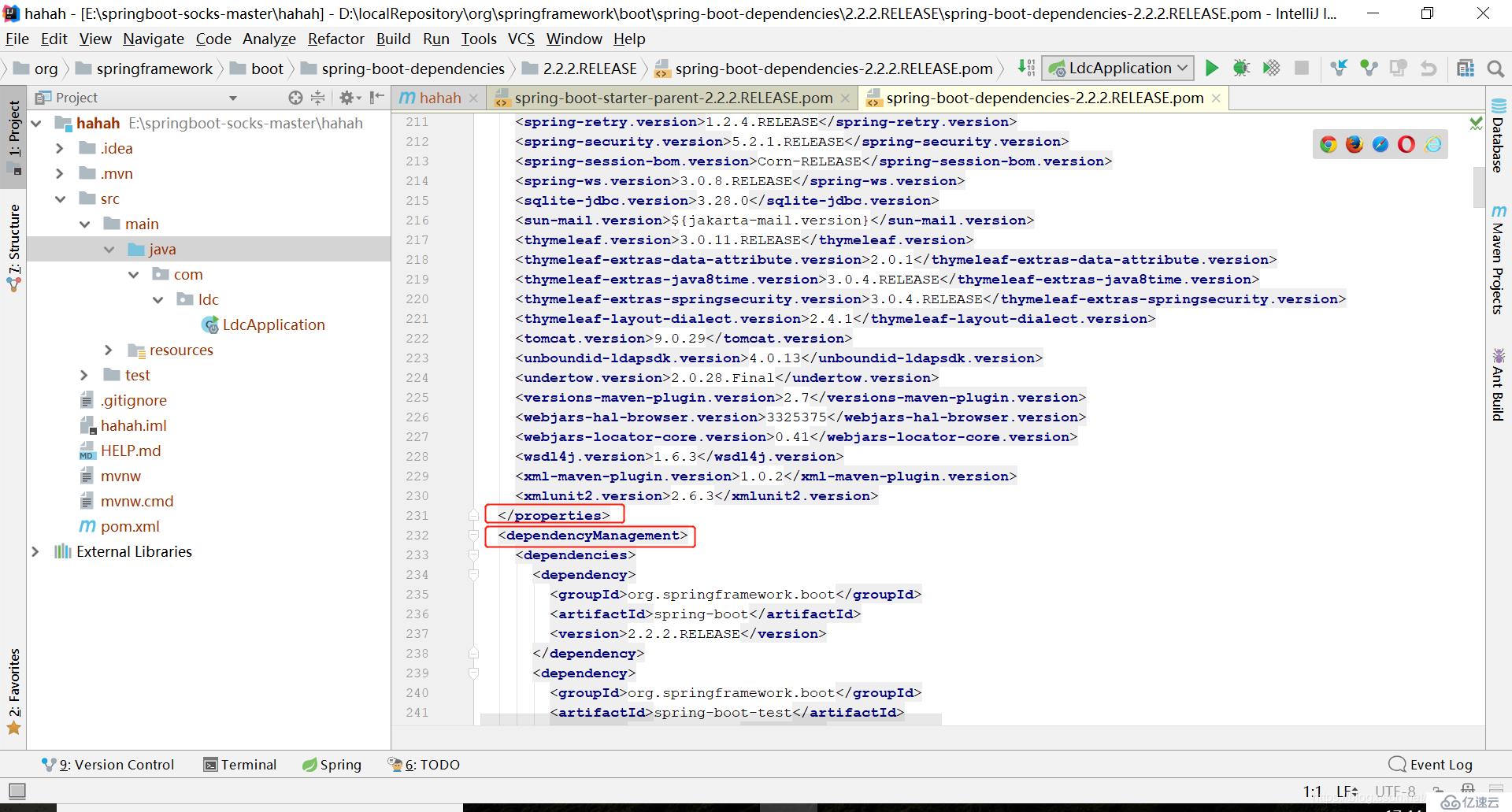This screenshot has width=1512, height=812.
Task: Open the VCS menu
Action: coord(521,39)
